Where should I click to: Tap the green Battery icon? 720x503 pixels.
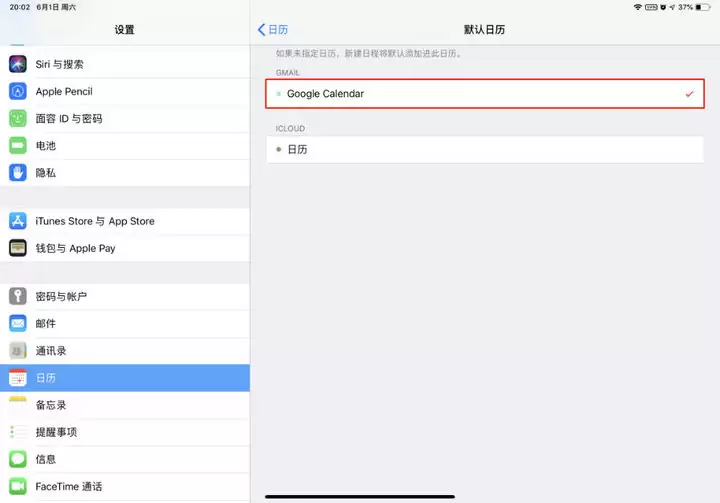point(18,146)
